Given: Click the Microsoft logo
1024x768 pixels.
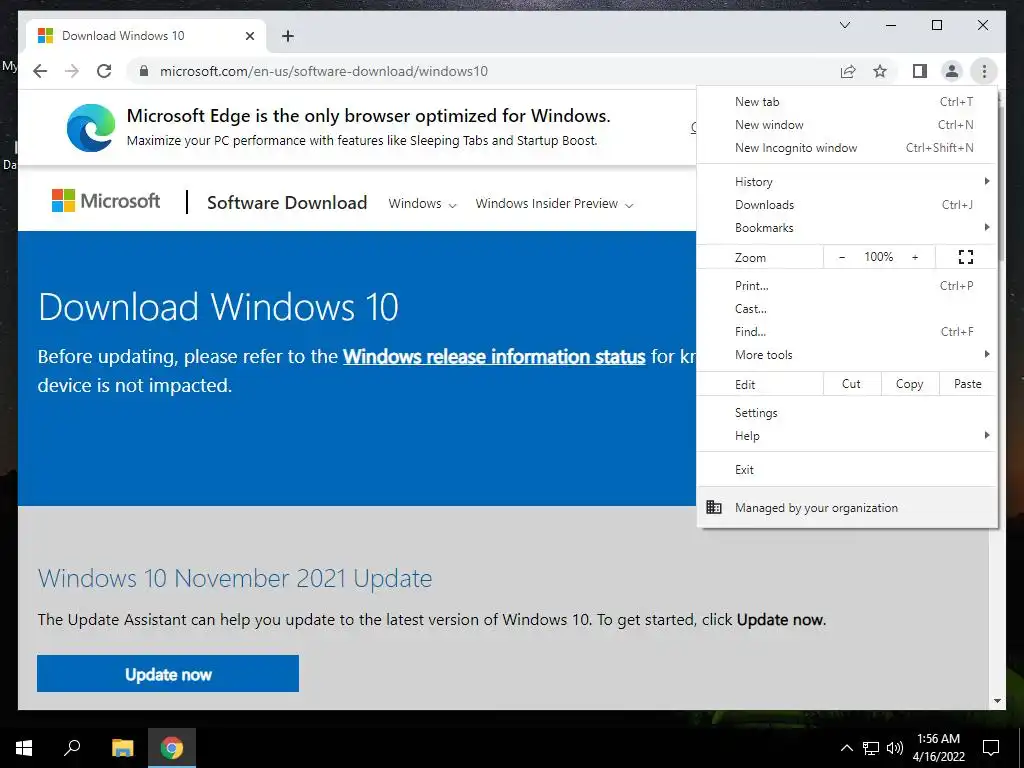Looking at the screenshot, I should tap(106, 201).
